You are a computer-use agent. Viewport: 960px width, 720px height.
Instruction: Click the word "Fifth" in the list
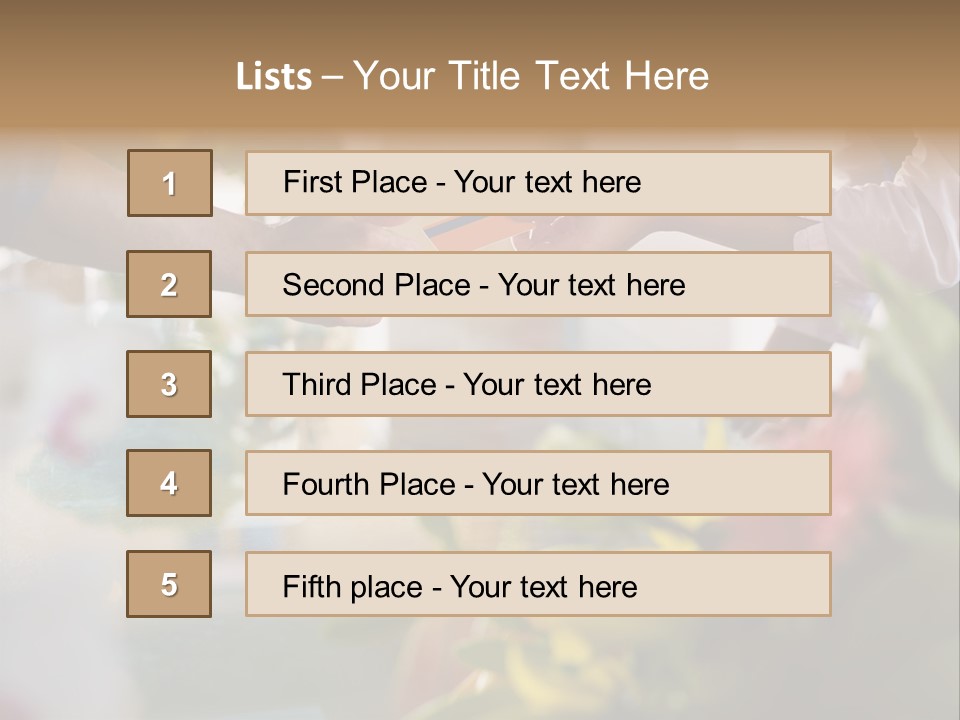310,586
